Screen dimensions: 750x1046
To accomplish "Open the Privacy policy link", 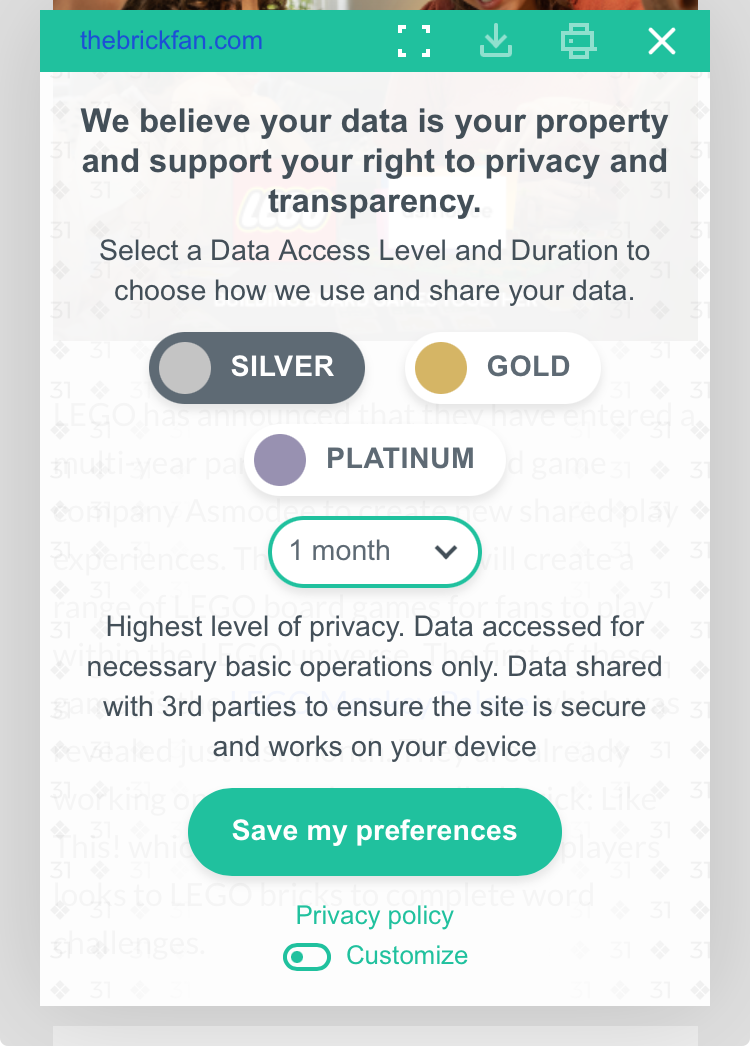I will pos(375,915).
